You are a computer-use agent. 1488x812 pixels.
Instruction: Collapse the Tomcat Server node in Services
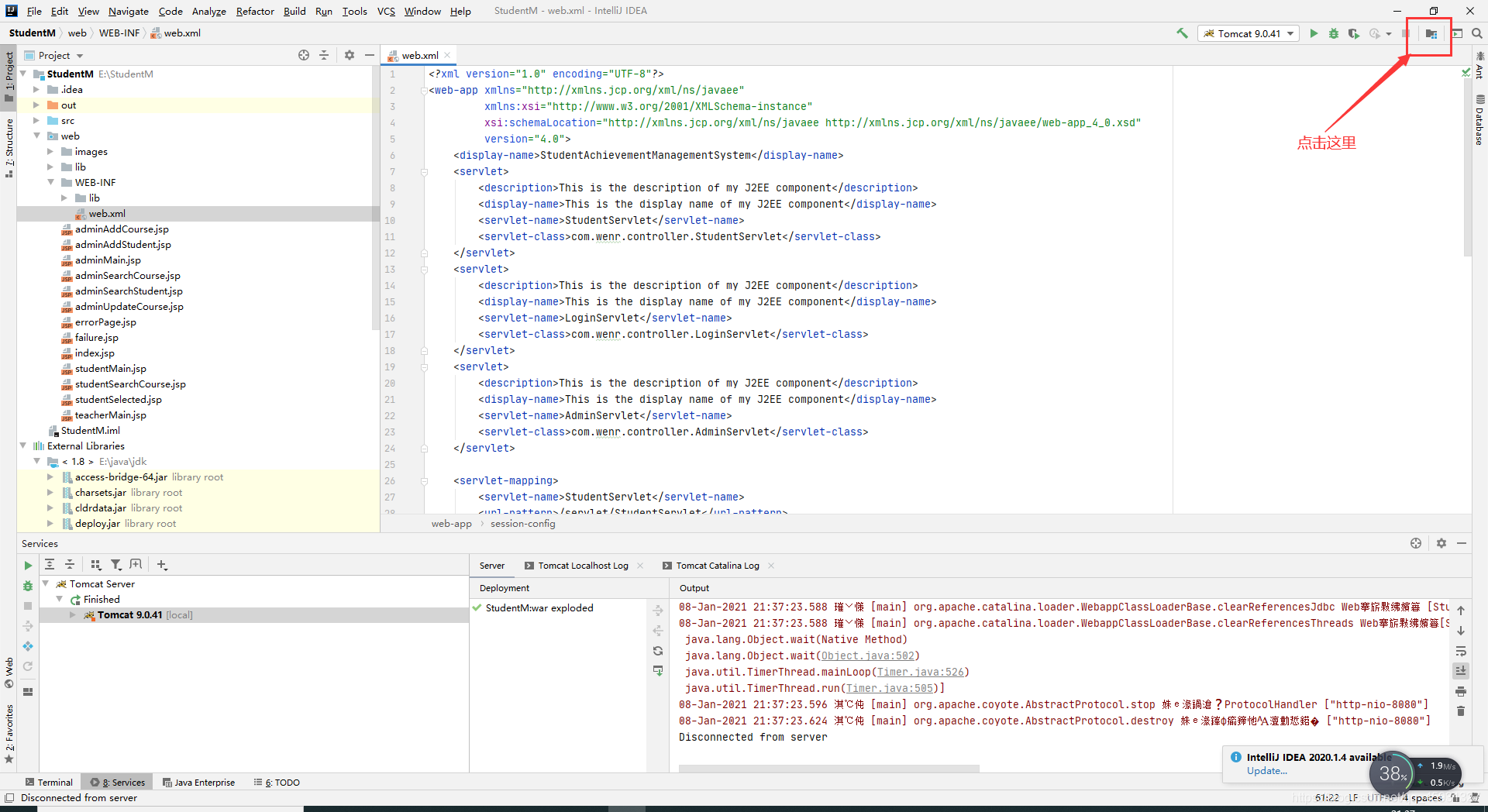click(x=46, y=583)
